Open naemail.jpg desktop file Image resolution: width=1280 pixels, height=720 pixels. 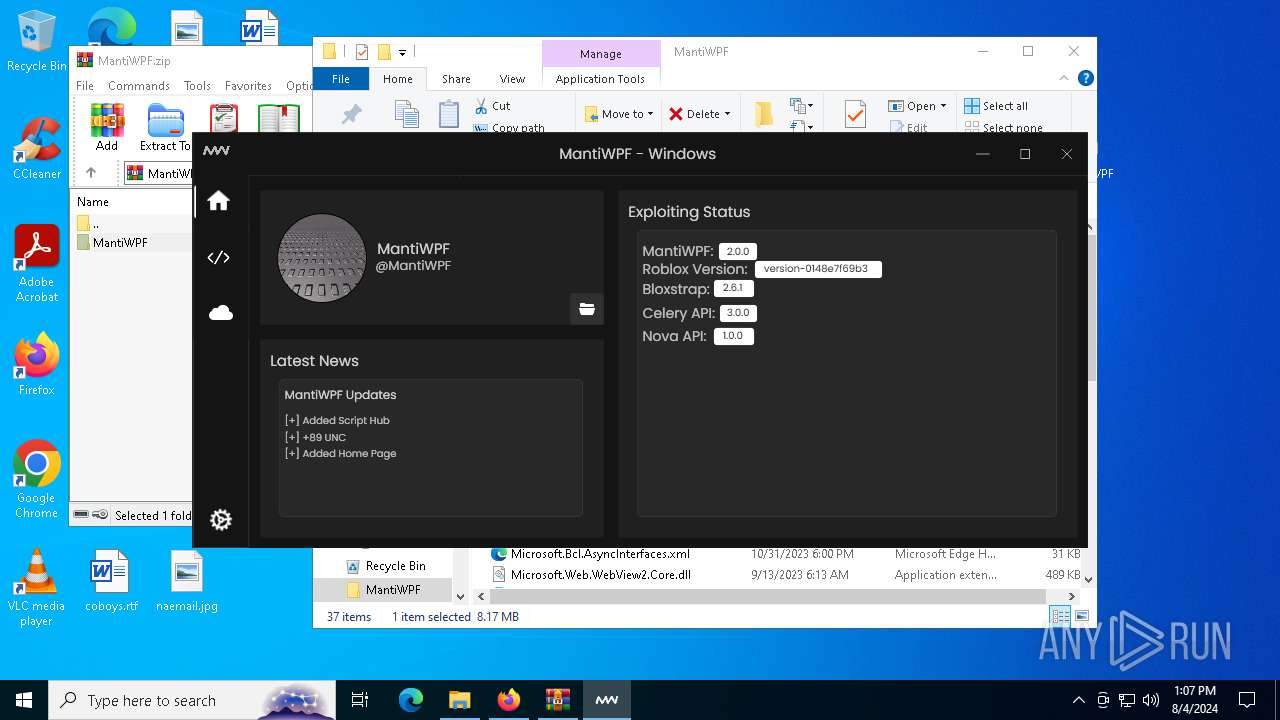coord(187,580)
